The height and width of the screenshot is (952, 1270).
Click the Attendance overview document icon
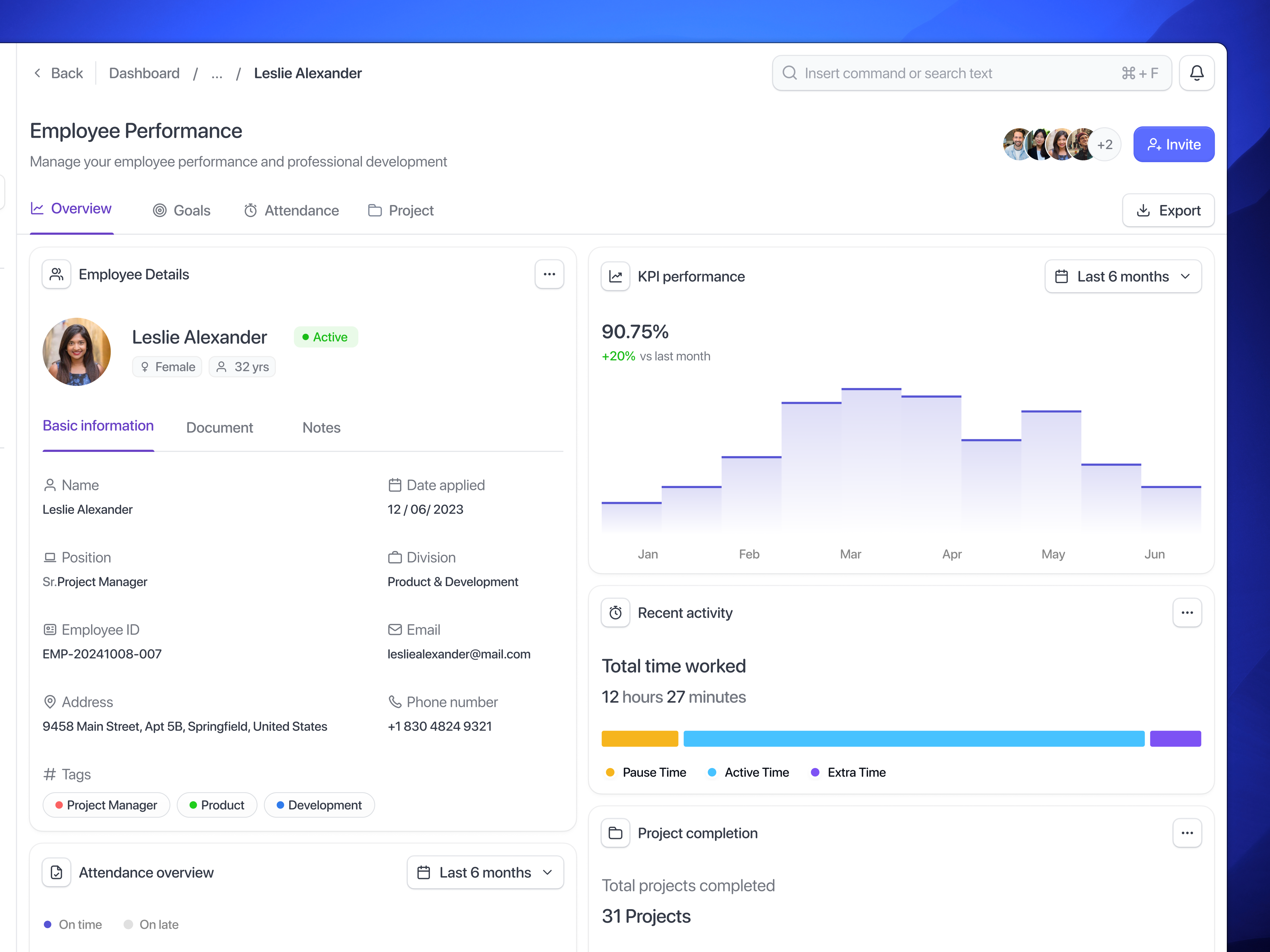click(56, 872)
